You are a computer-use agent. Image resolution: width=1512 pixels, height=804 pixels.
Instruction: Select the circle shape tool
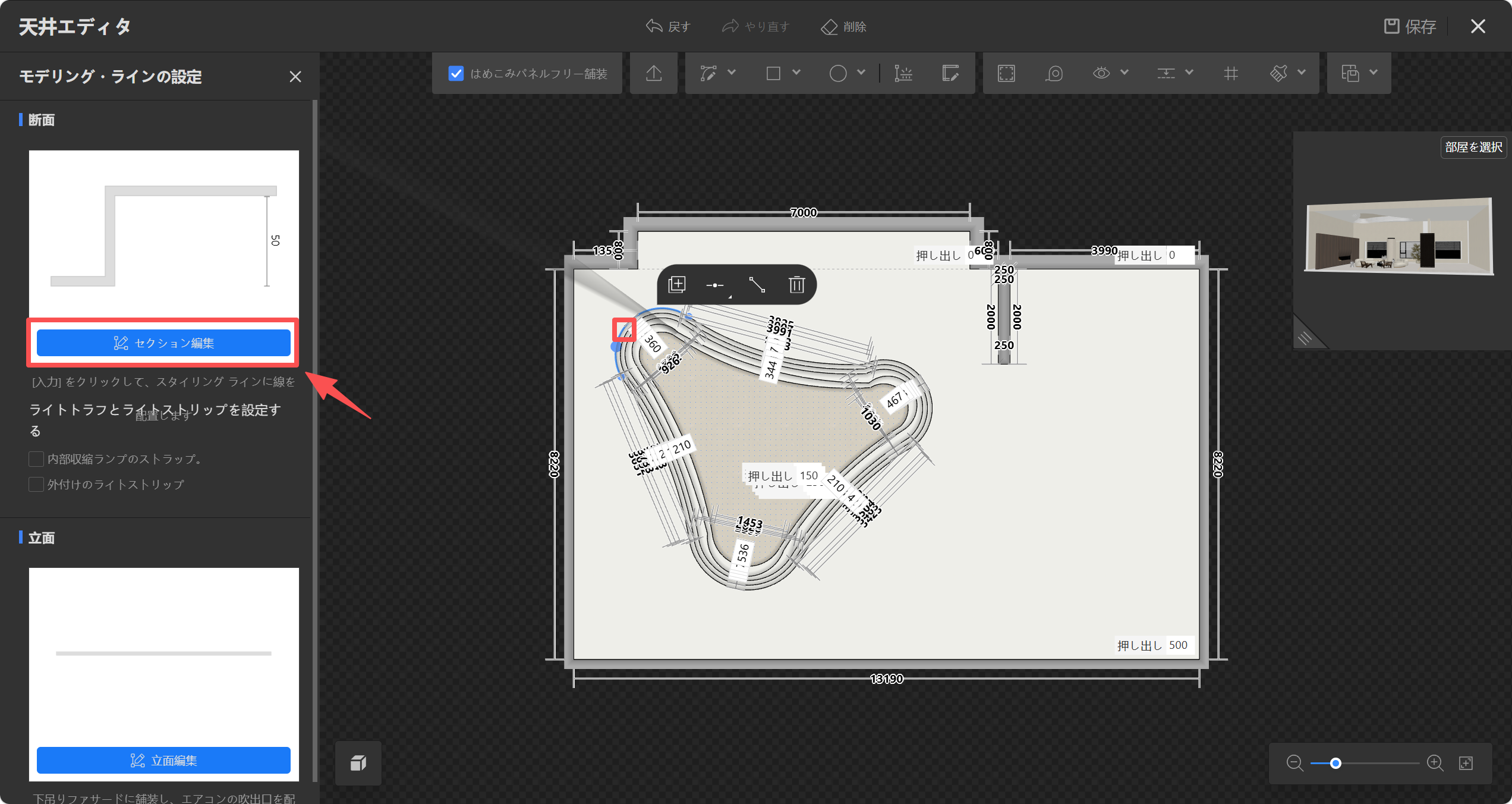tap(838, 73)
